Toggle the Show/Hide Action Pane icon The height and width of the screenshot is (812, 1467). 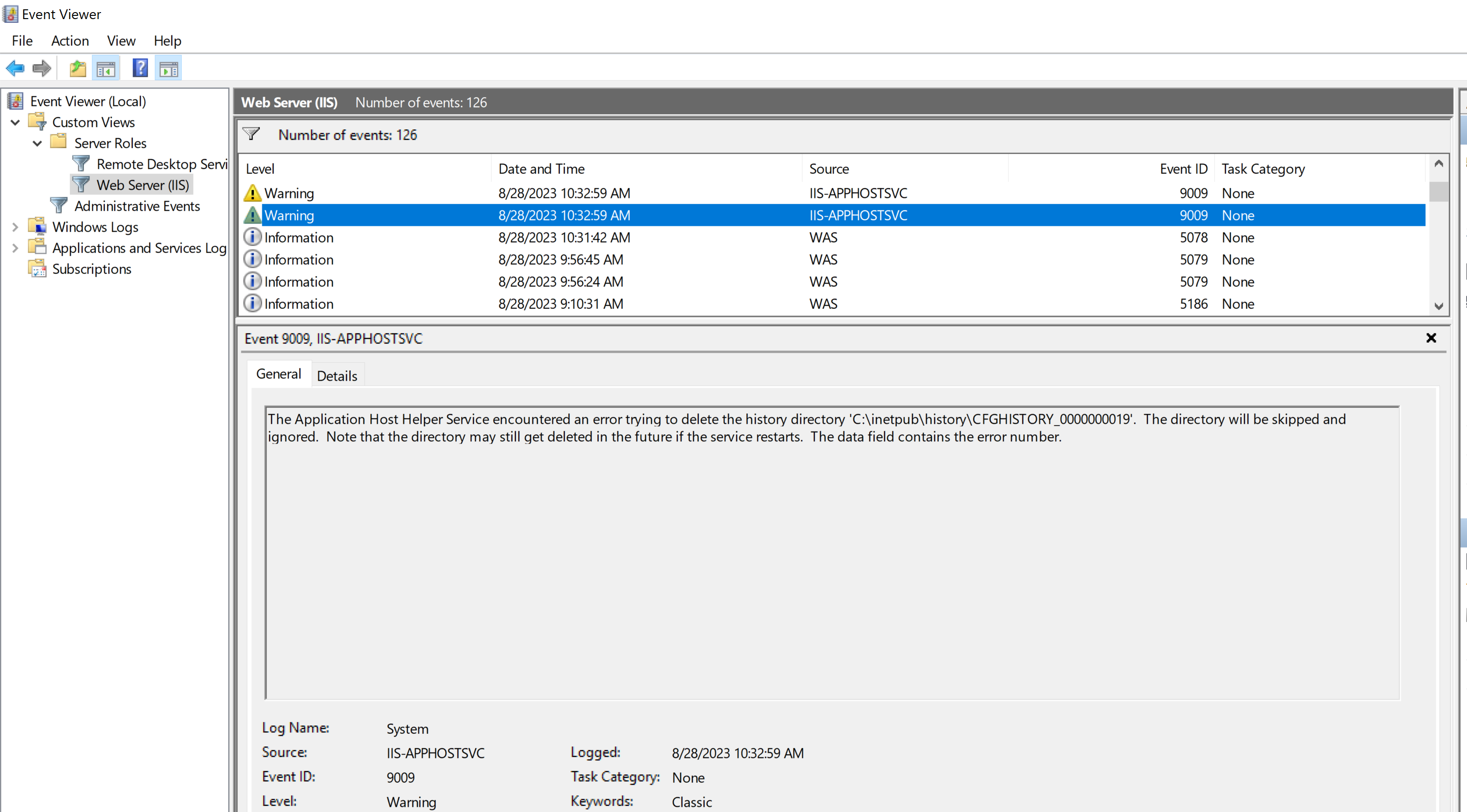pyautogui.click(x=168, y=68)
